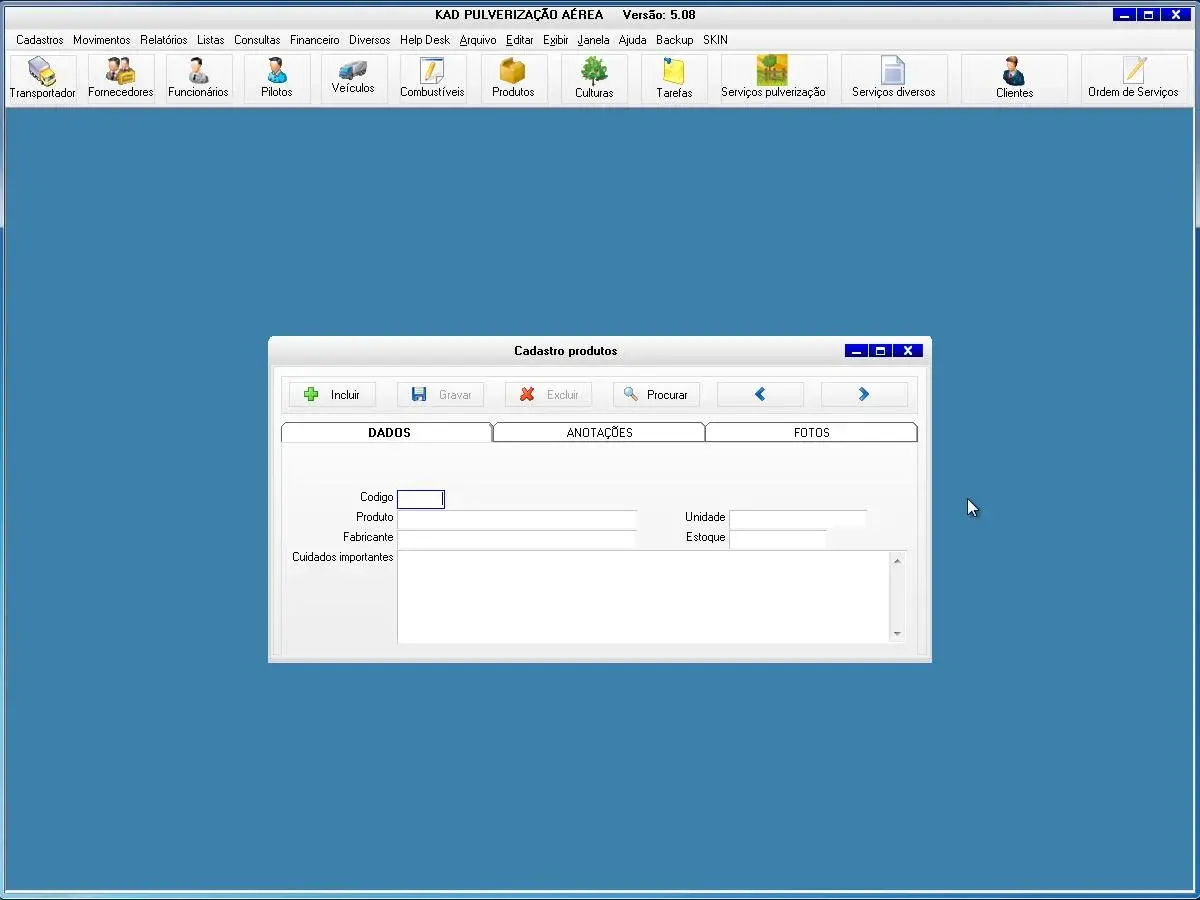Open the Backup menu

coord(675,40)
